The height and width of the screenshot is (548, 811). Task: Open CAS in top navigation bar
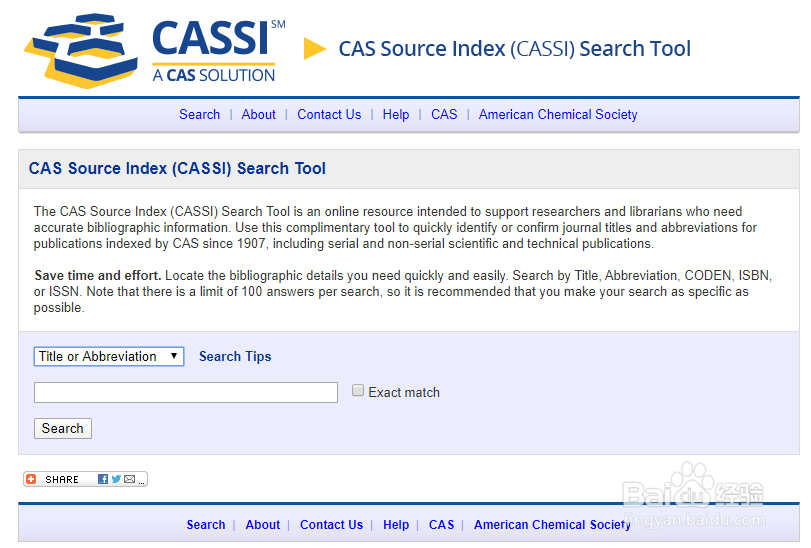point(444,114)
